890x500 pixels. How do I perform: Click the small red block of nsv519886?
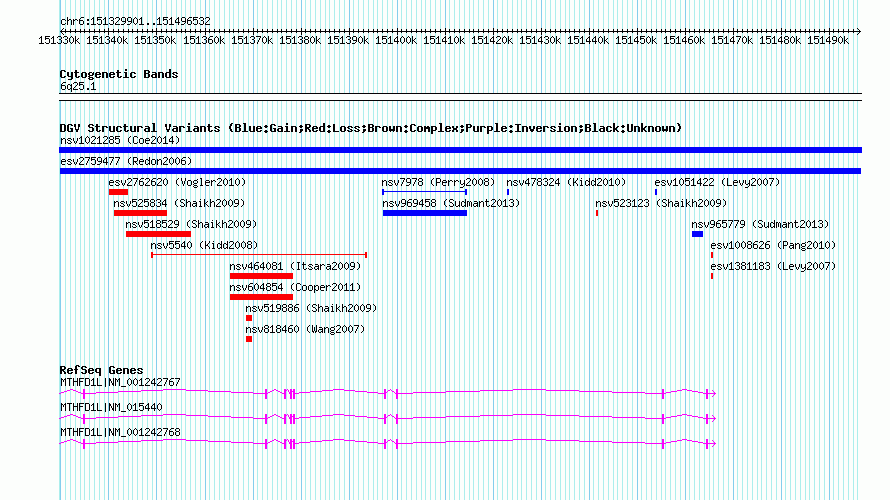coord(249,318)
